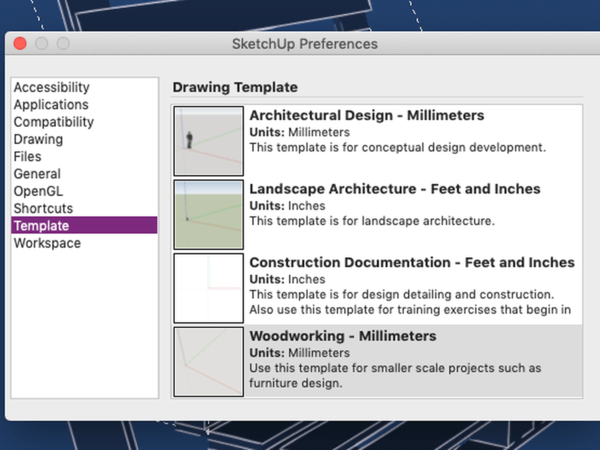Click Woodworking - Millimeters title text

(343, 336)
